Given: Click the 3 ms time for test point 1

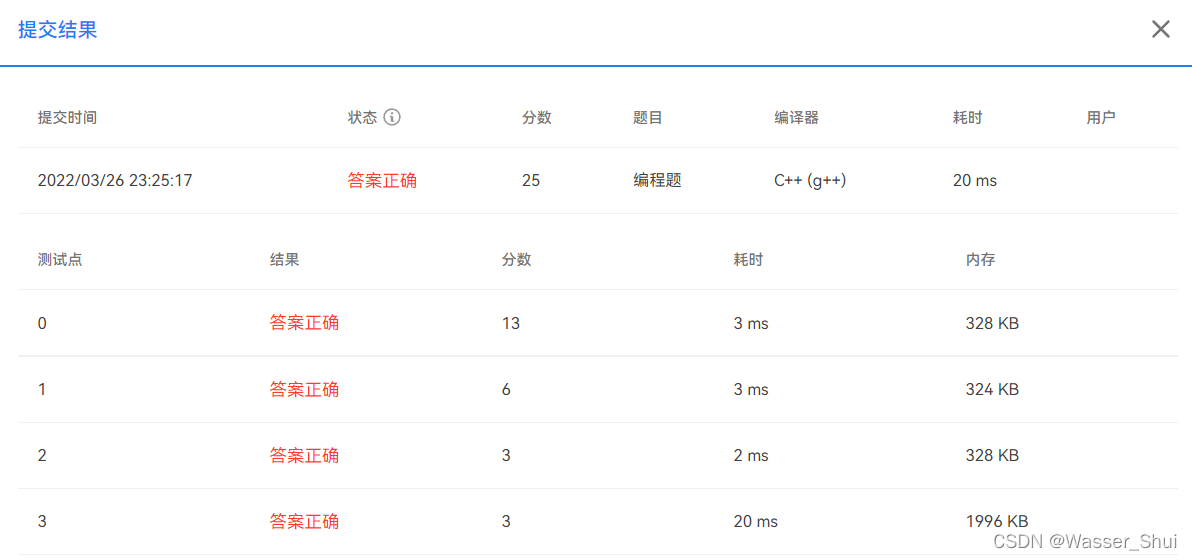Looking at the screenshot, I should (750, 390).
